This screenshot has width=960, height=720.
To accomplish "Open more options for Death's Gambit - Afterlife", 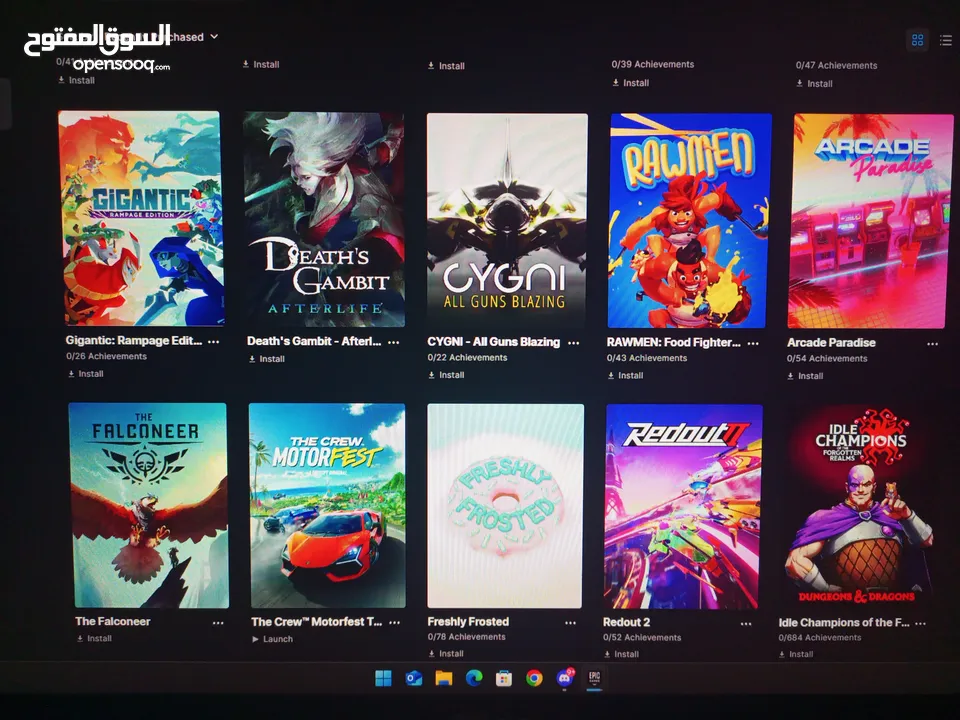I will [394, 342].
